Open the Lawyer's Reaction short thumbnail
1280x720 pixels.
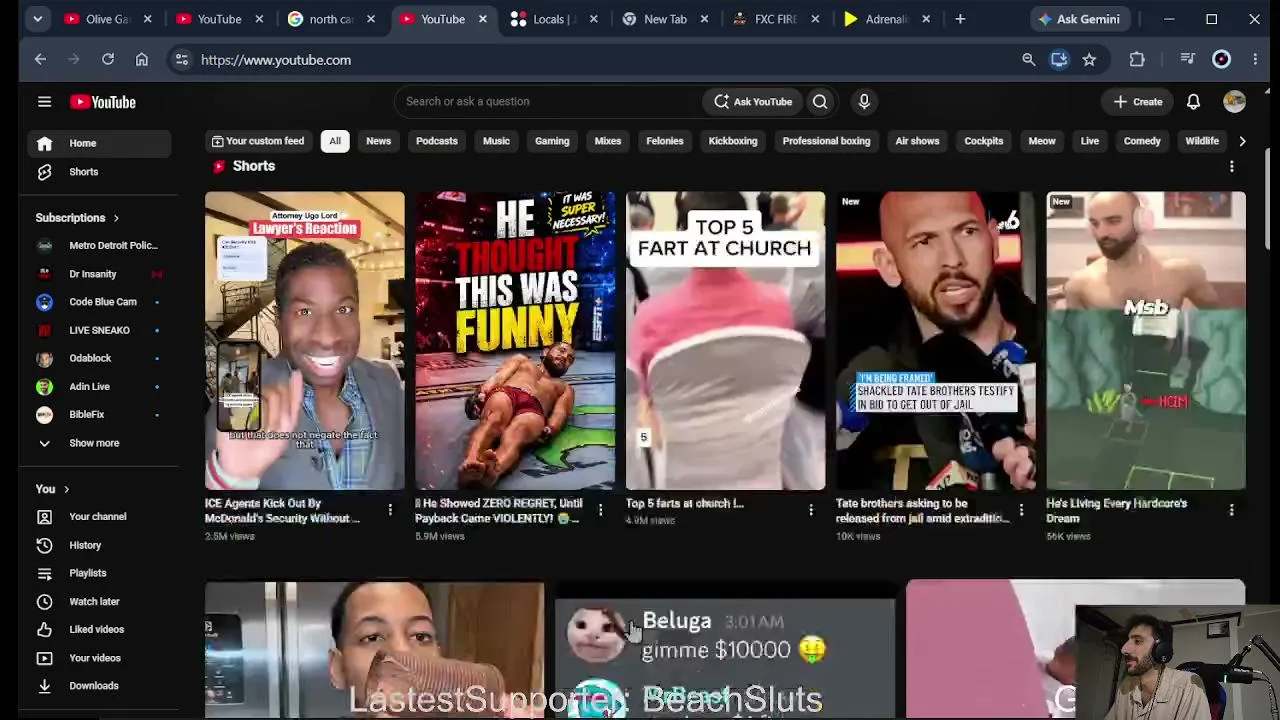pos(305,341)
